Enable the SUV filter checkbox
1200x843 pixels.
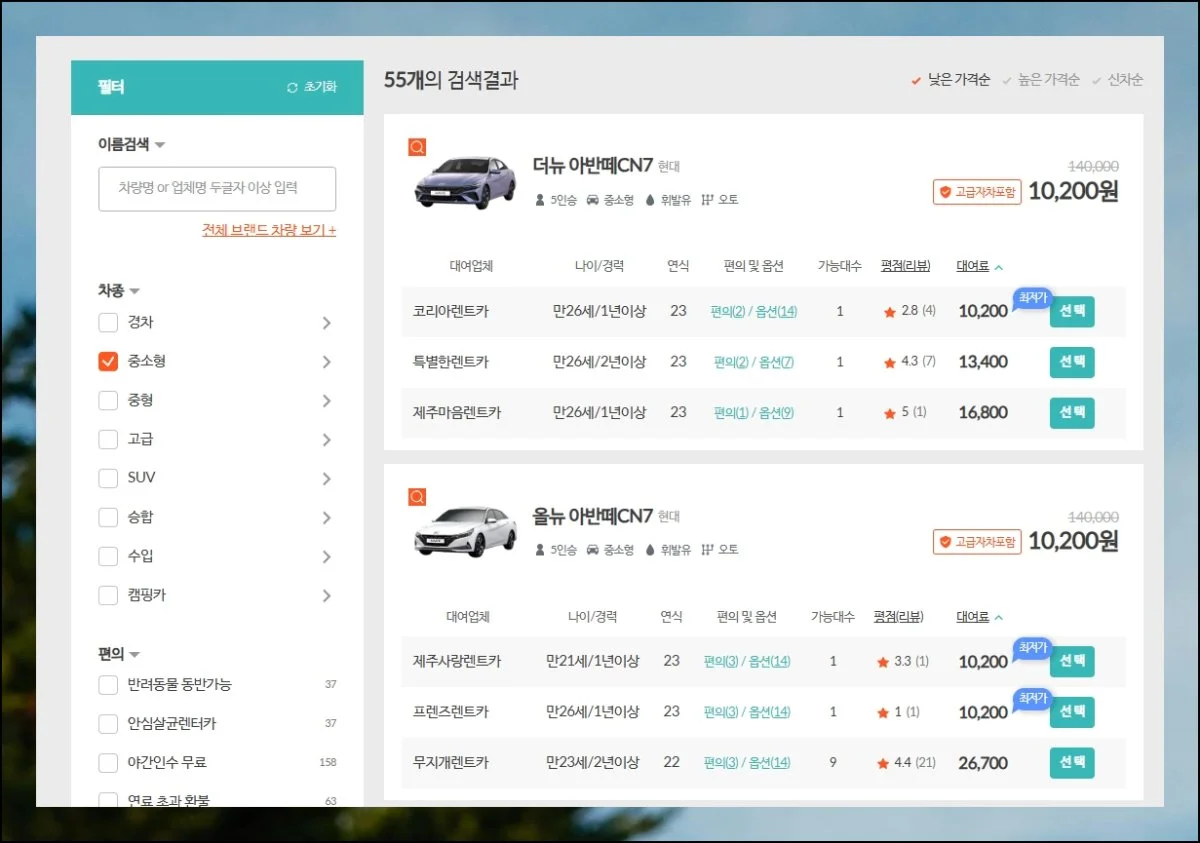[108, 478]
